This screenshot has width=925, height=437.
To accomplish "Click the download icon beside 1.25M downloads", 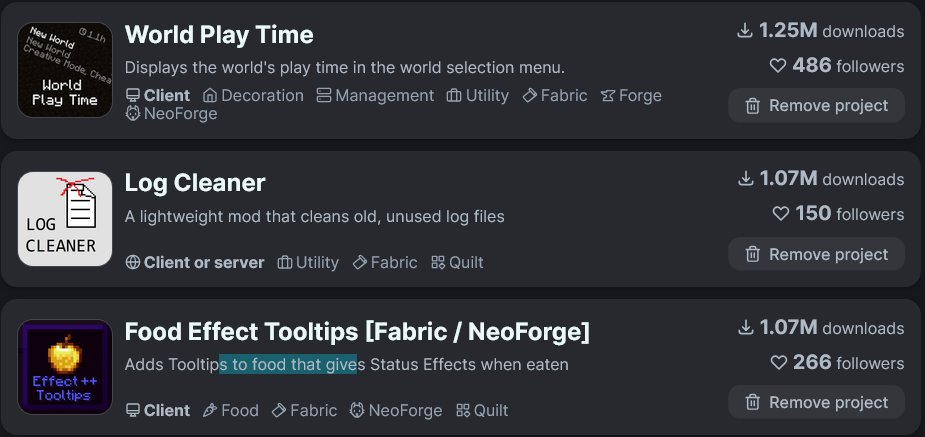I will point(744,31).
